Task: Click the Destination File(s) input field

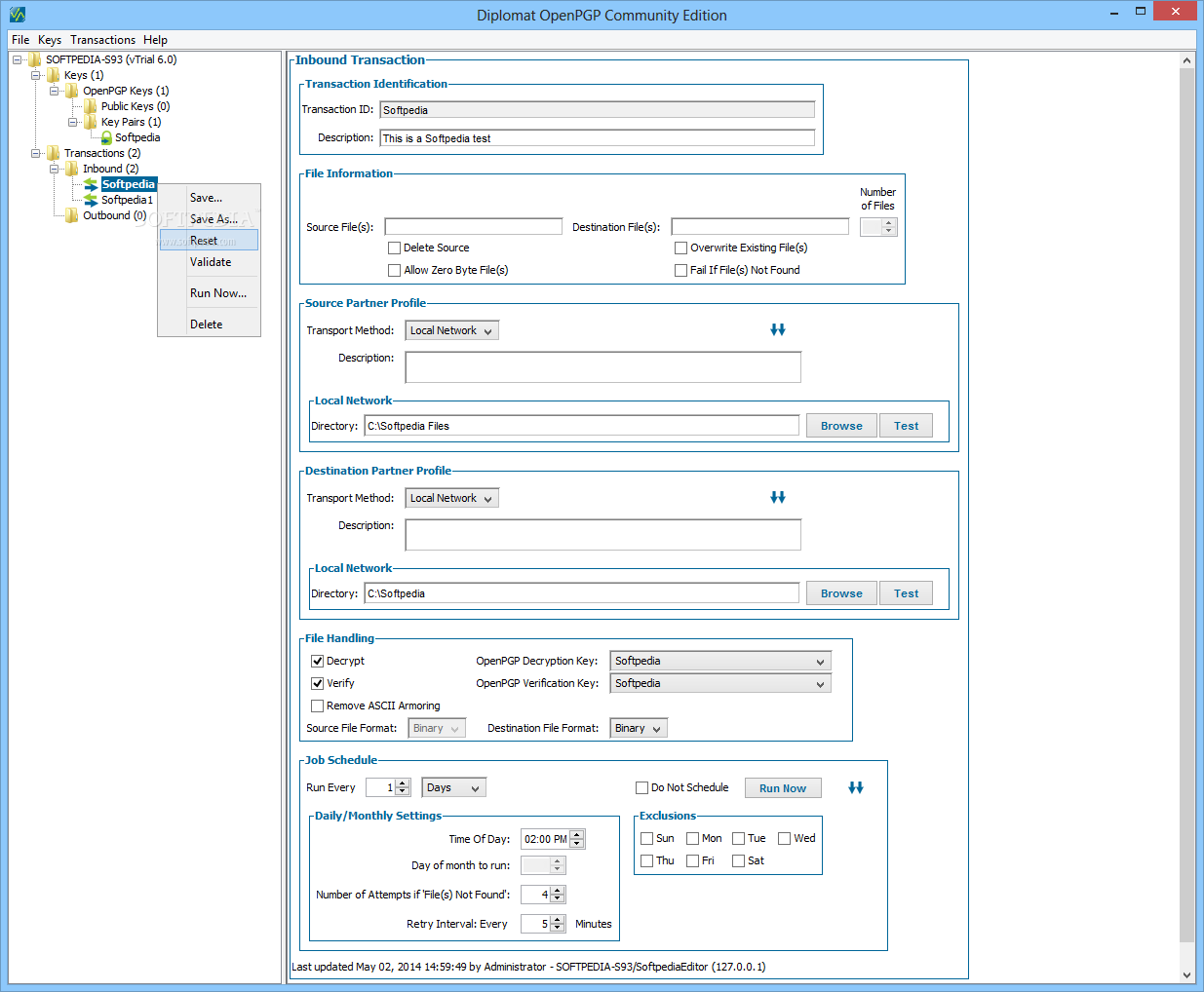Action: pyautogui.click(x=760, y=227)
